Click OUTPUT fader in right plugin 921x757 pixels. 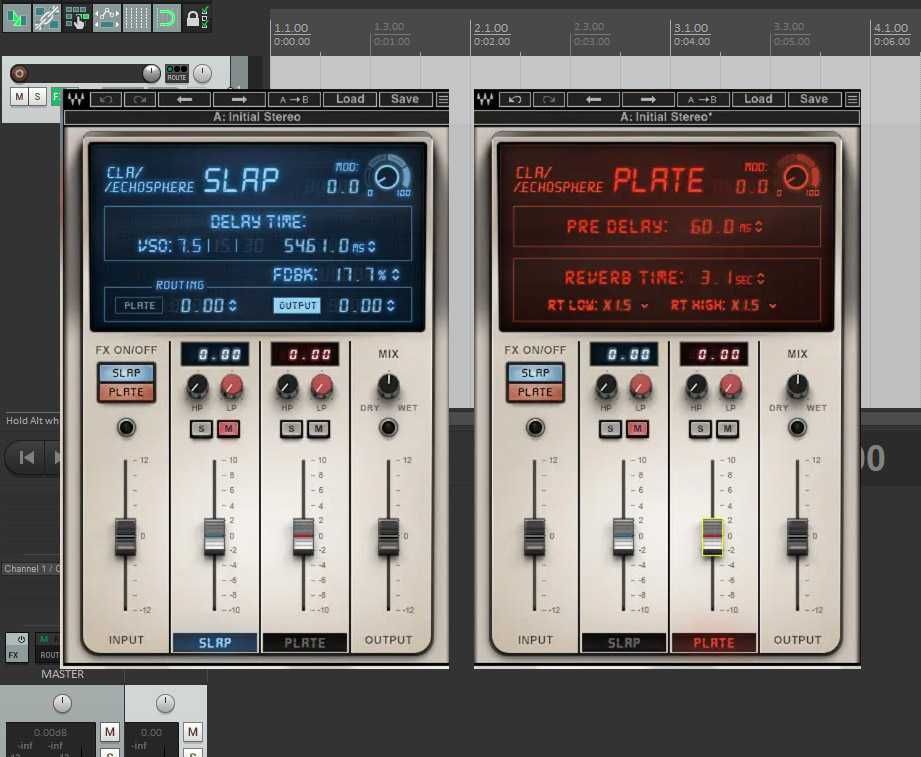(x=797, y=537)
